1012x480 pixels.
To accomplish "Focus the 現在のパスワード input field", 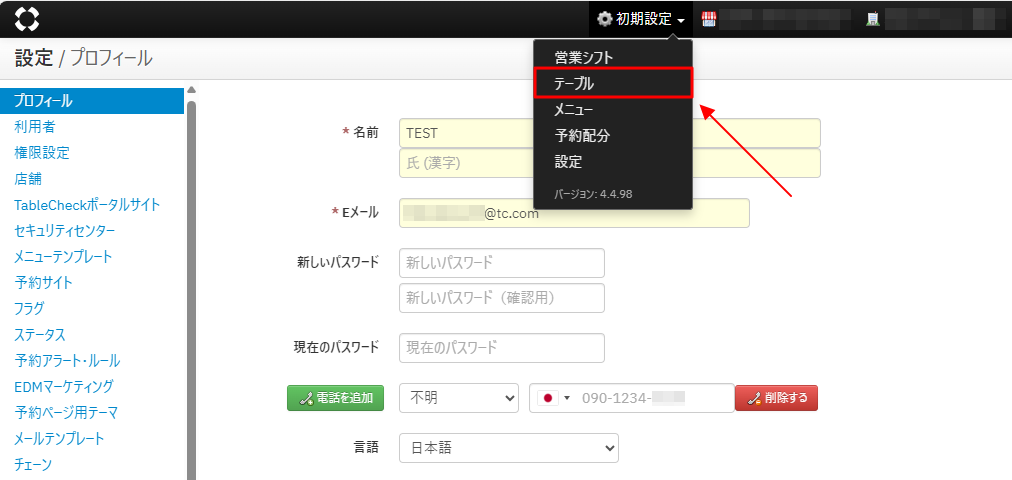I will 501,348.
